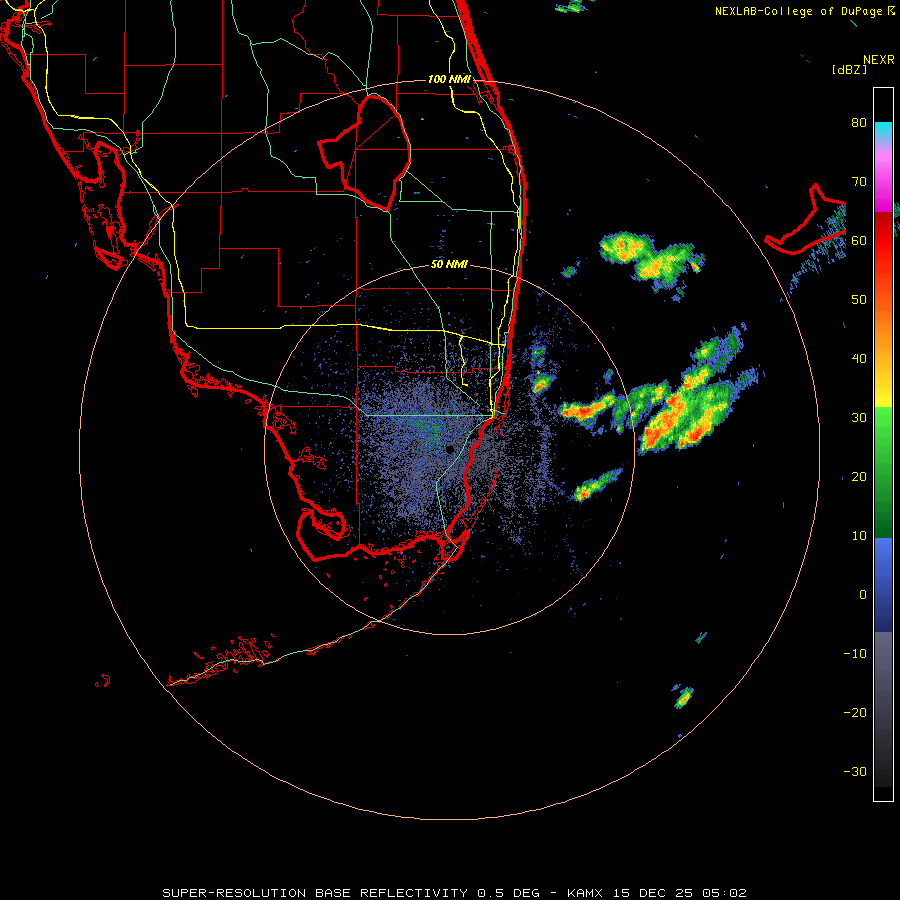Click the -30 value on the dBZ scale
Image resolution: width=900 pixels, height=900 pixels.
855,771
